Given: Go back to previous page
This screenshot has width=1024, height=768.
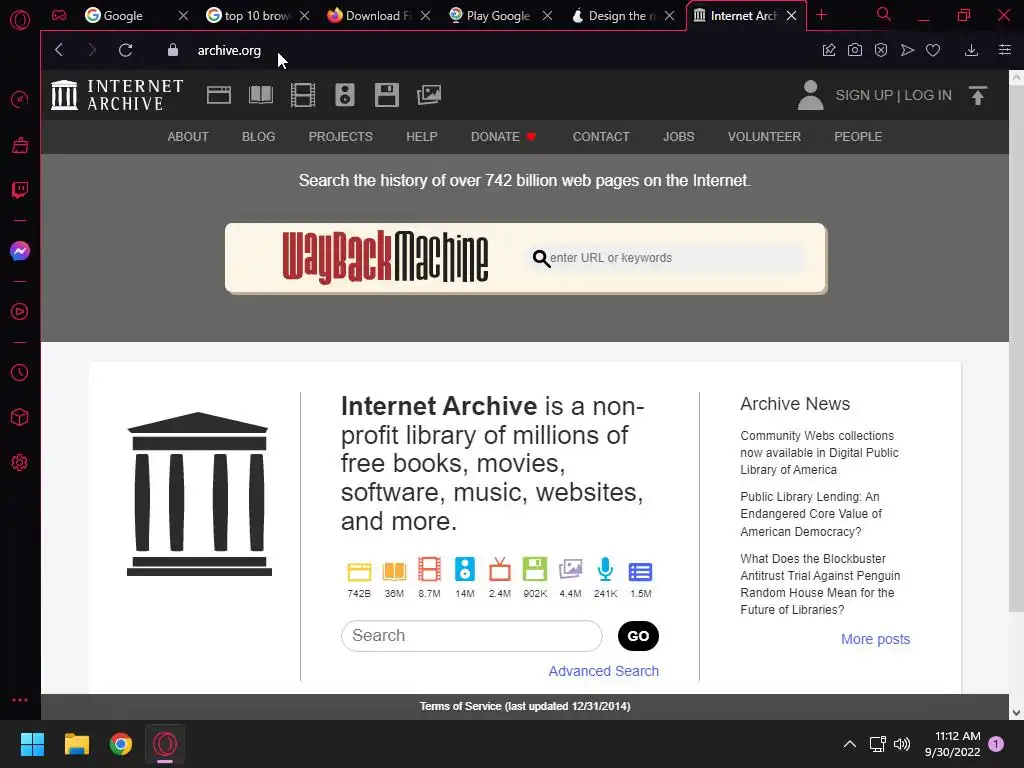Looking at the screenshot, I should (x=59, y=50).
